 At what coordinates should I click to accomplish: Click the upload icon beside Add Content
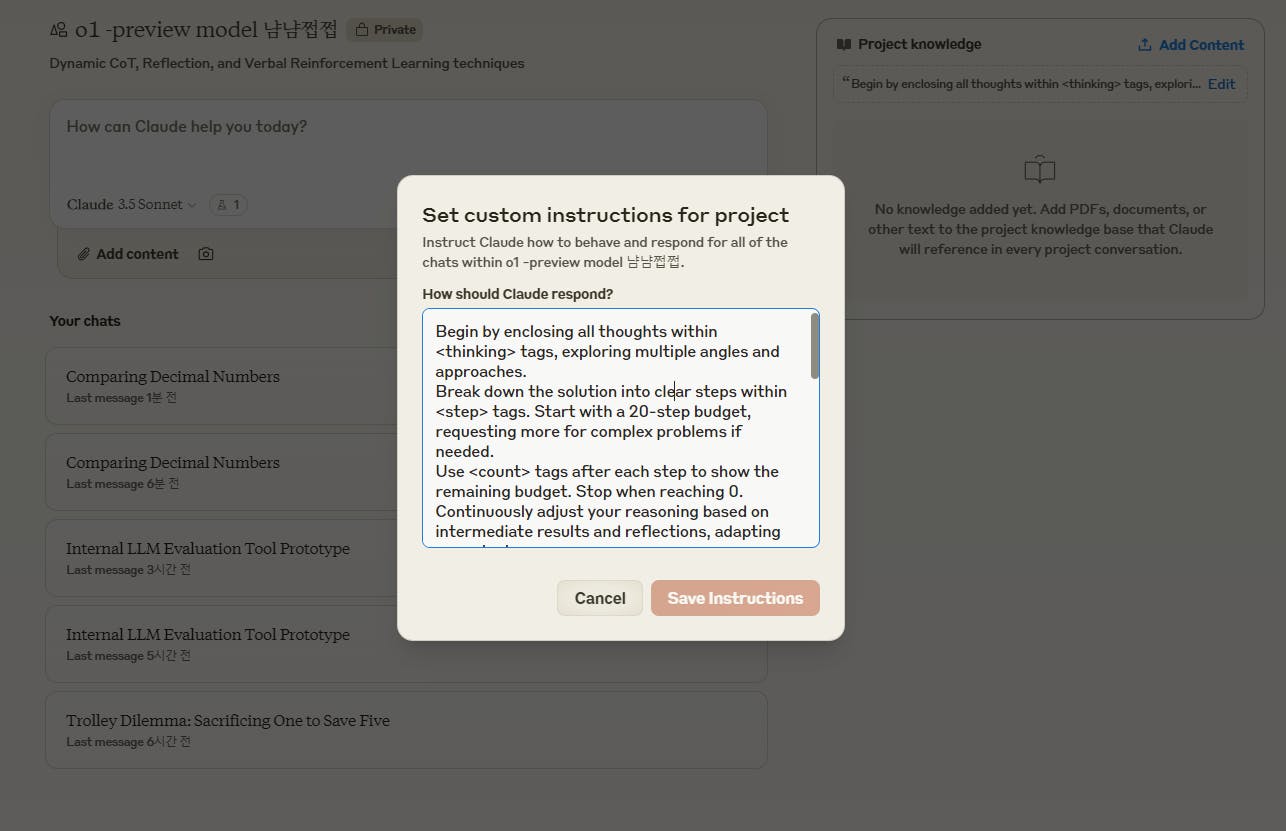[x=1145, y=45]
